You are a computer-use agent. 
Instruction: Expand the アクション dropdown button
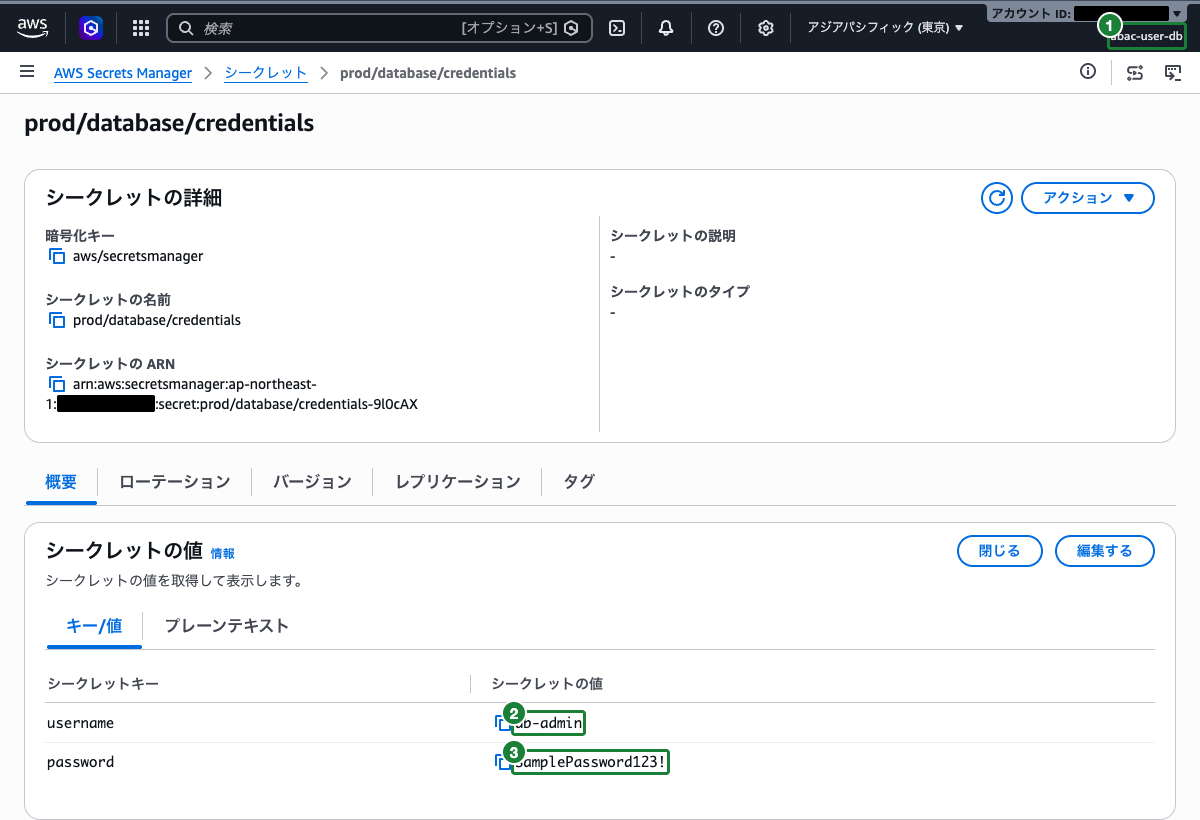(x=1088, y=198)
